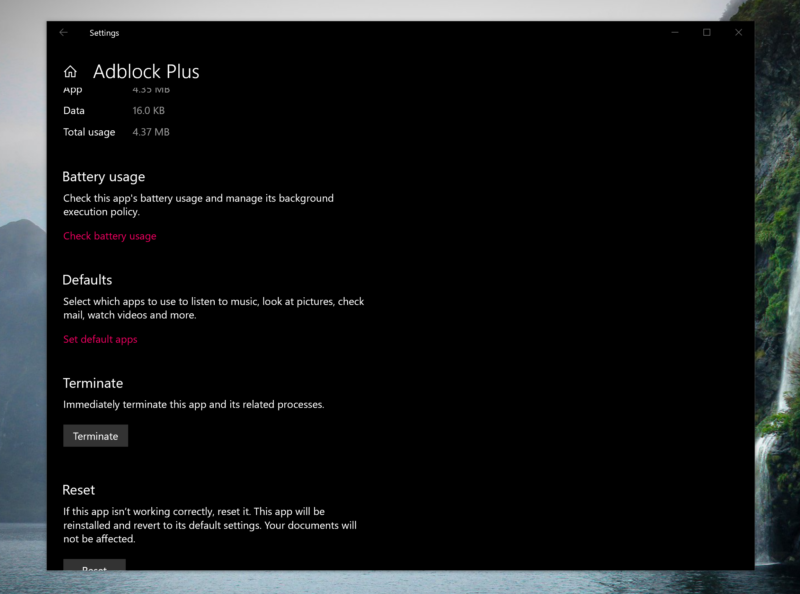Click the Reset section heading

click(79, 490)
